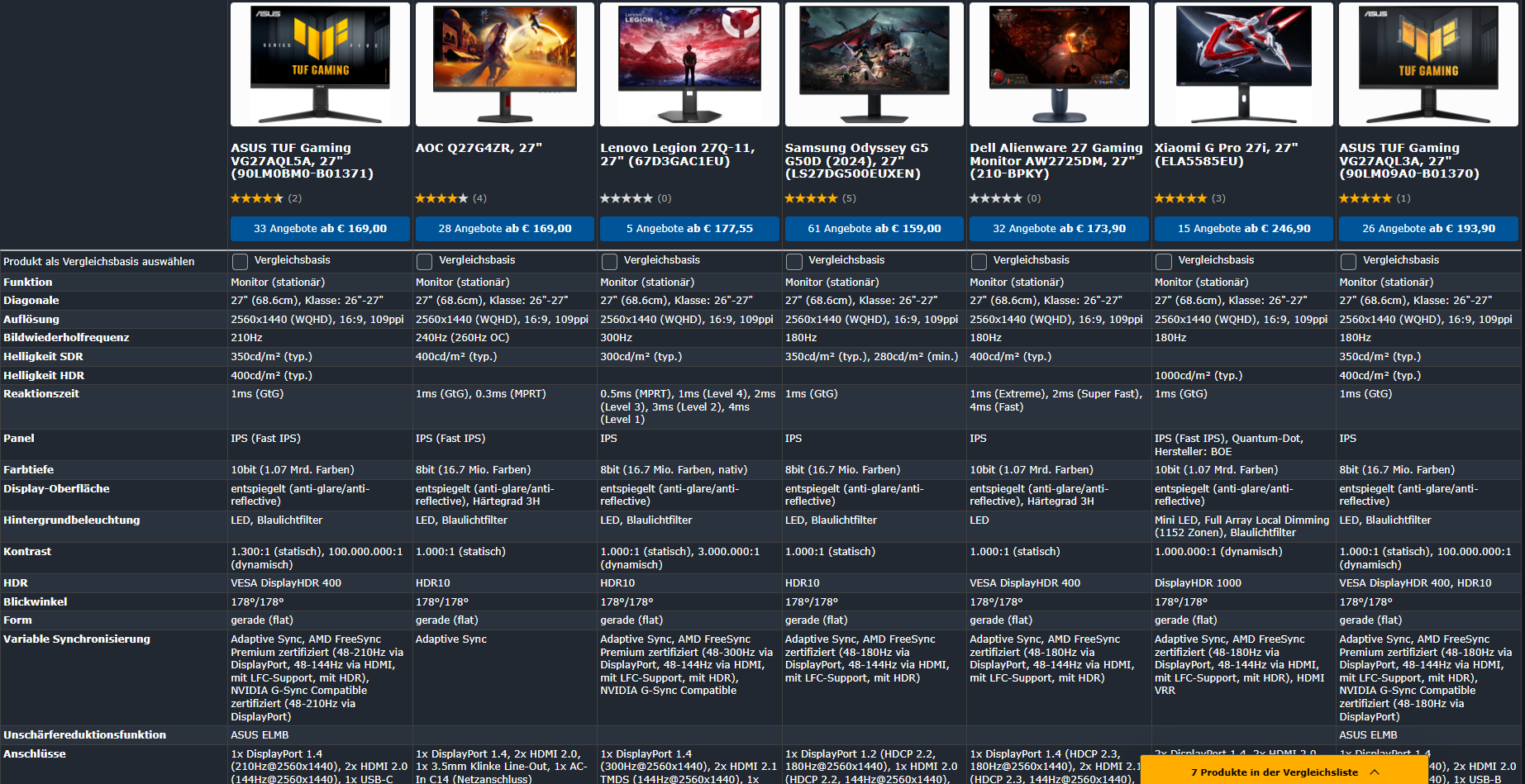Open 26 Angebote ab € 193,90 offers
Screen dimensions: 1525x784
coord(1428,229)
